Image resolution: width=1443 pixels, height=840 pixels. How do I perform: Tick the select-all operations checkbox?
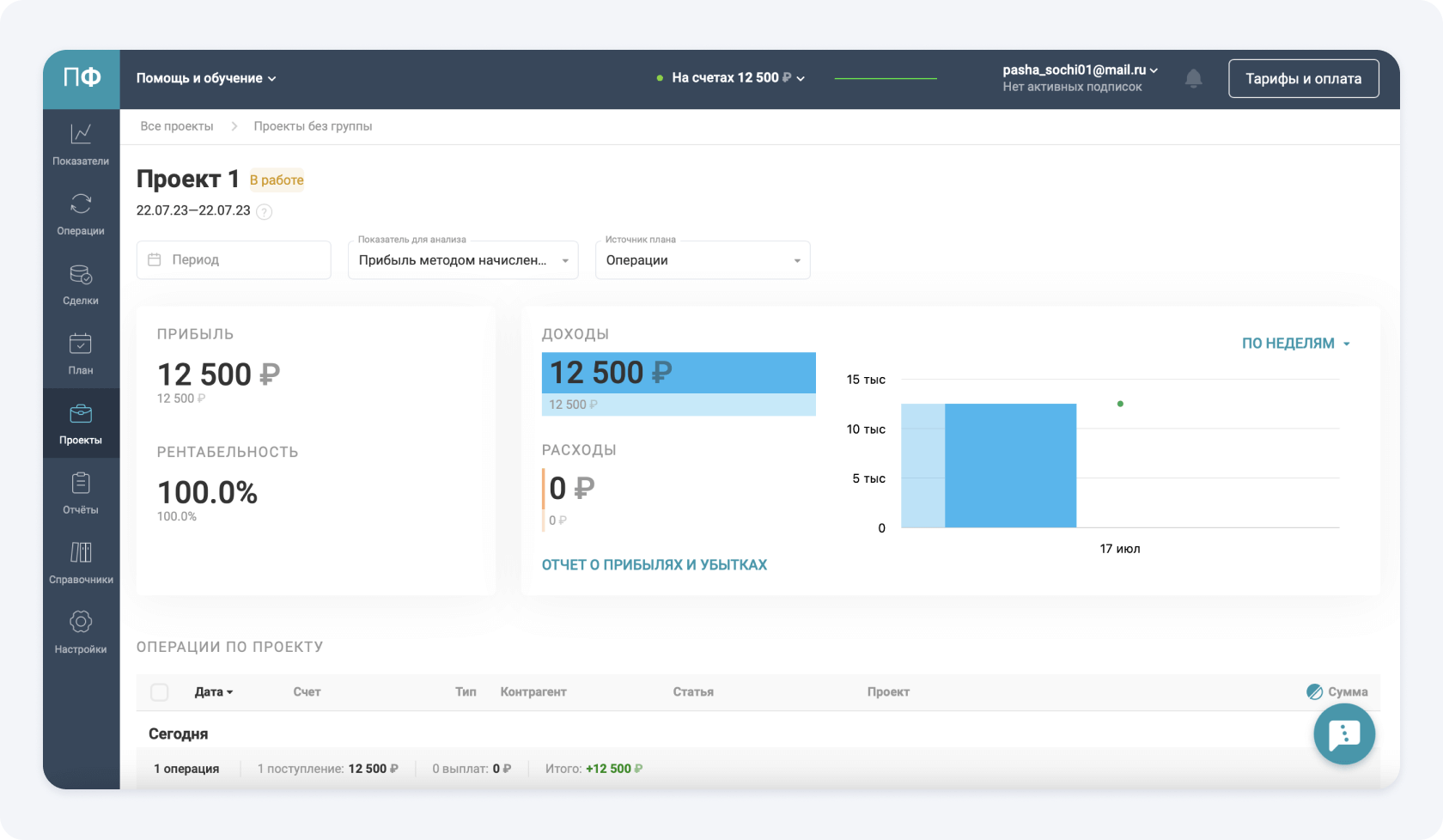160,692
